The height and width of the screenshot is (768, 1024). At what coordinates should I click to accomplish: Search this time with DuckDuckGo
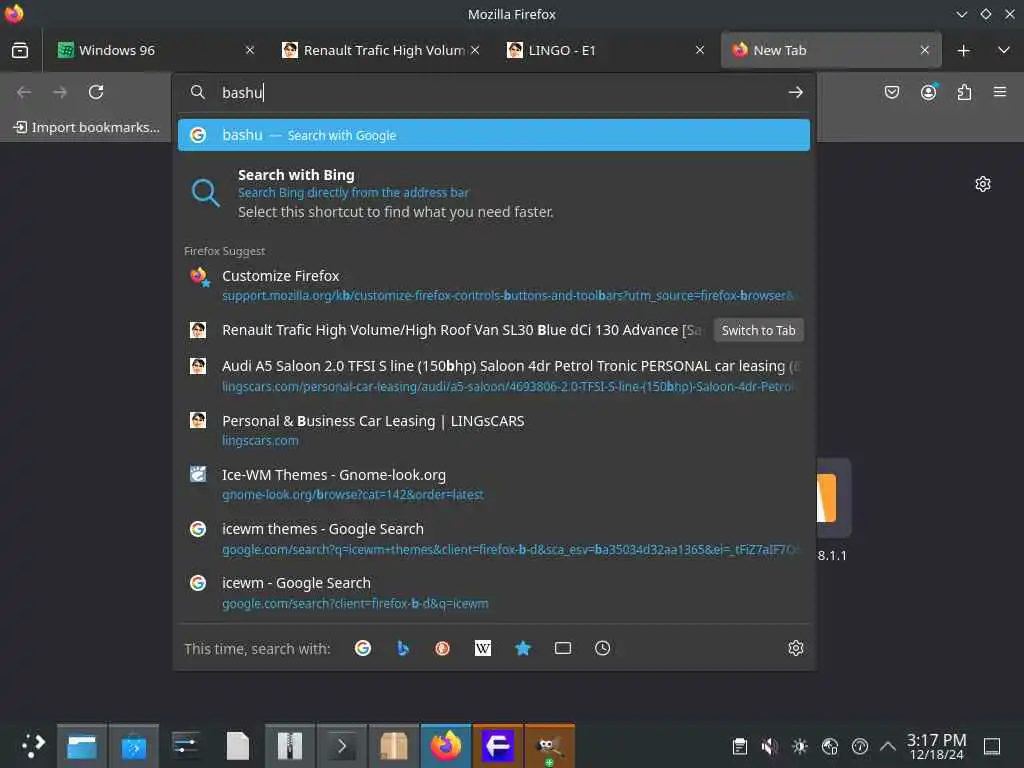click(442, 648)
